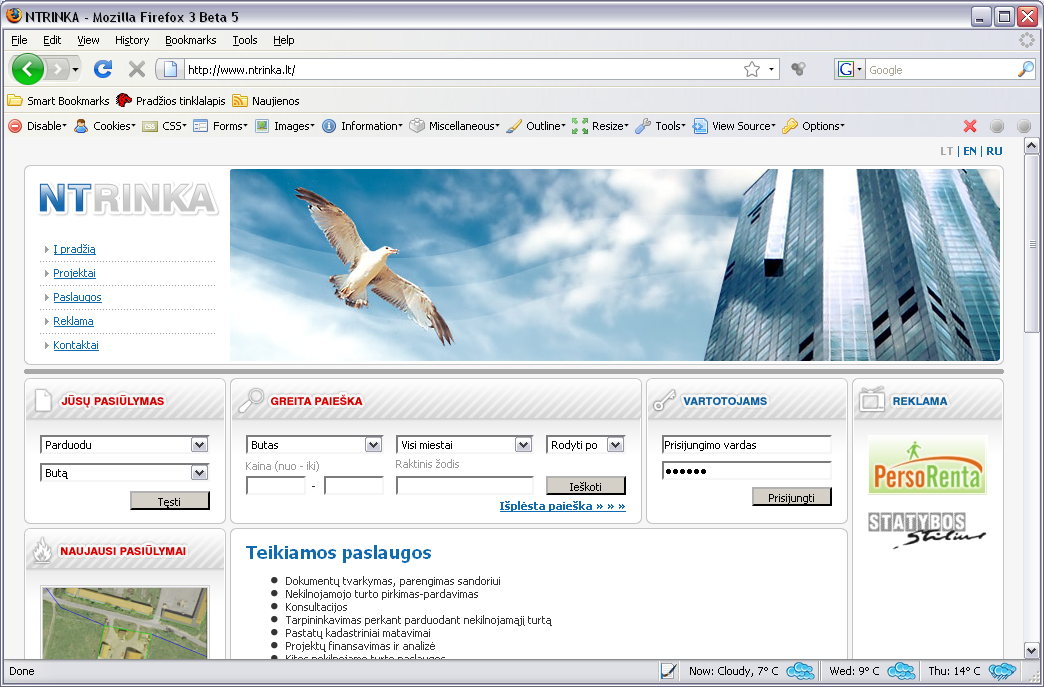Click the search magnifier in Google box

[1026, 69]
